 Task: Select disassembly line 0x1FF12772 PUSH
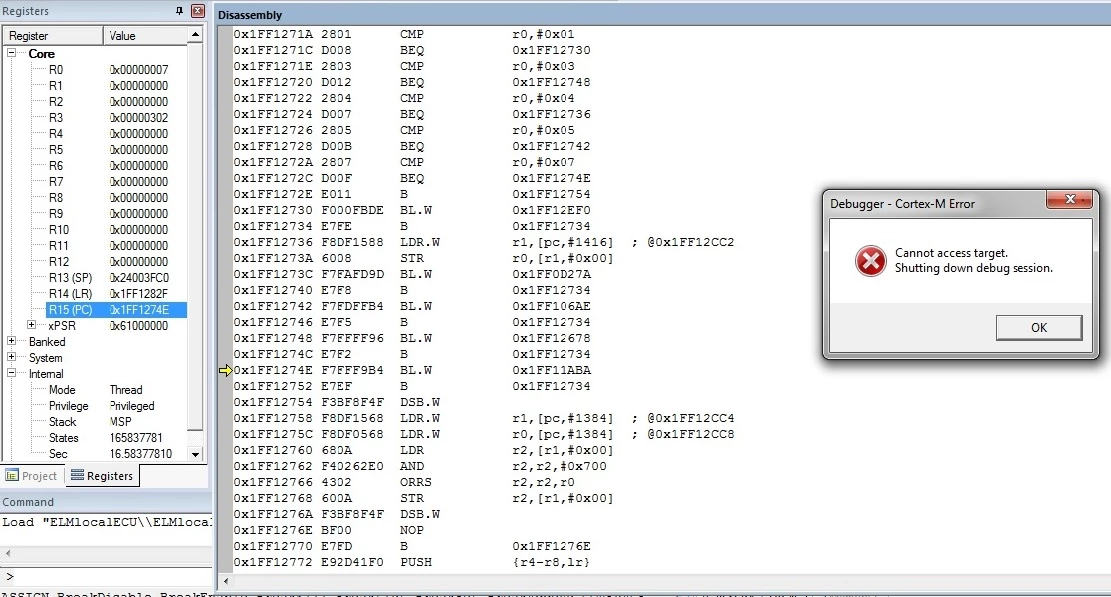[x=412, y=562]
